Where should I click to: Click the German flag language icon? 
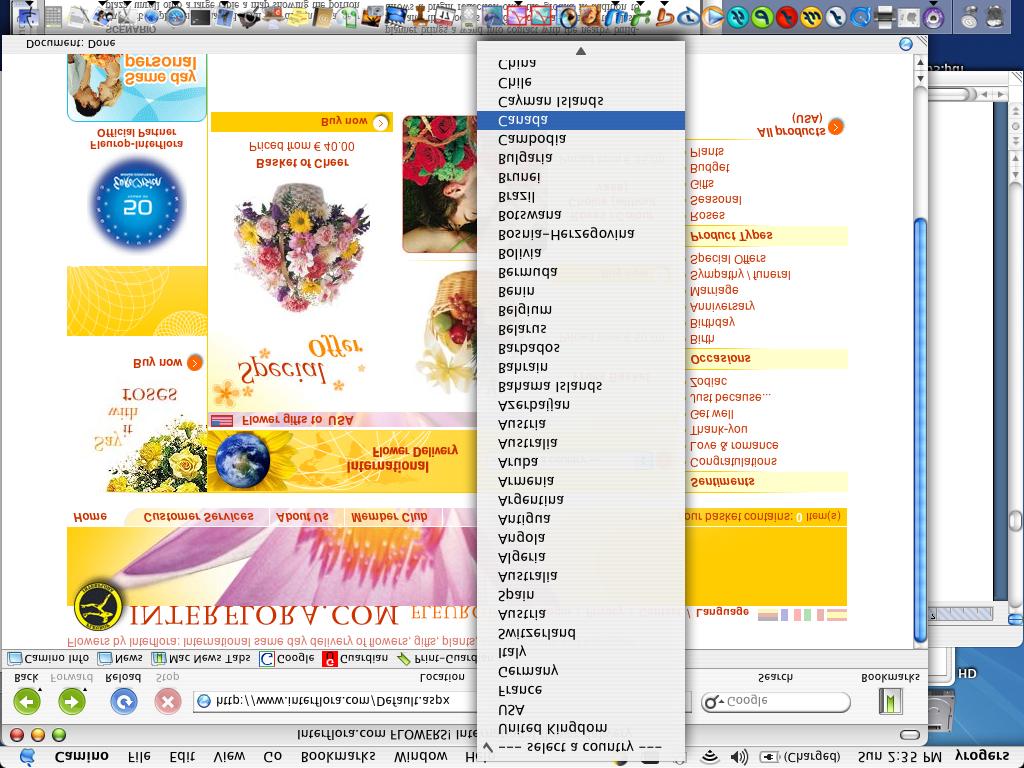[767, 615]
